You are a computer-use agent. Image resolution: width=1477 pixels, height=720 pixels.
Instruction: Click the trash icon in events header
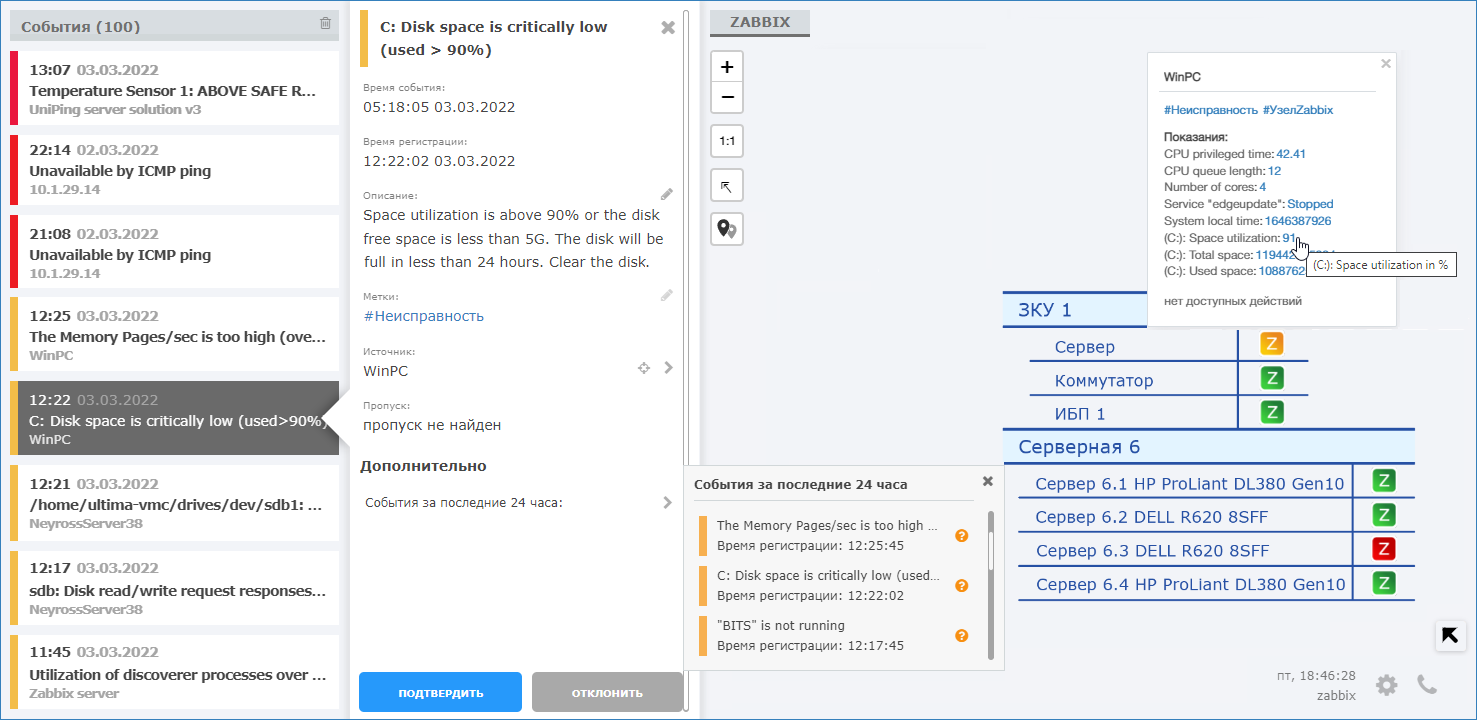325,24
